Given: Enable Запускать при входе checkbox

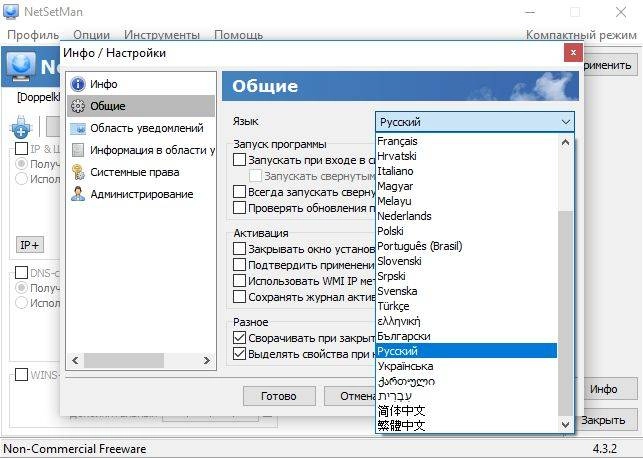Looking at the screenshot, I should (239, 160).
